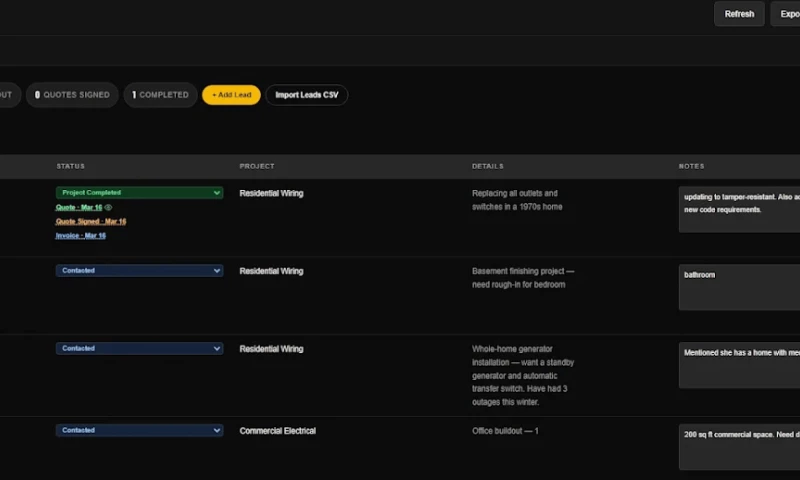Click the Commercial Electrical project text

(x=278, y=431)
